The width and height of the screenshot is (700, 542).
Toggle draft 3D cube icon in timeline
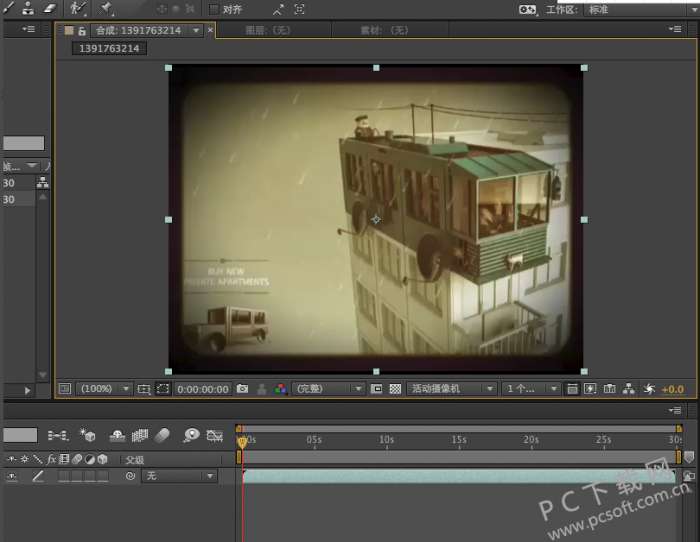point(88,436)
